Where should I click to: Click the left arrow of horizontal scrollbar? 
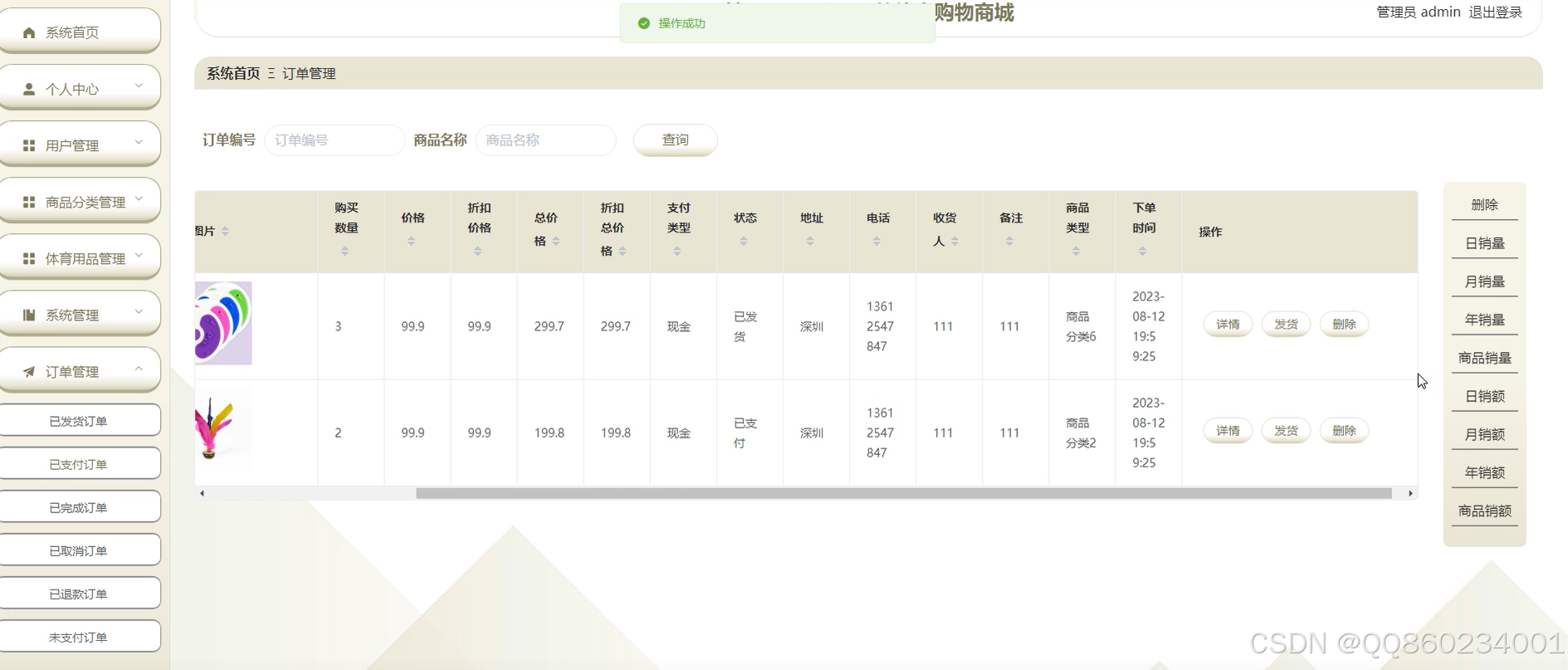[x=202, y=493]
